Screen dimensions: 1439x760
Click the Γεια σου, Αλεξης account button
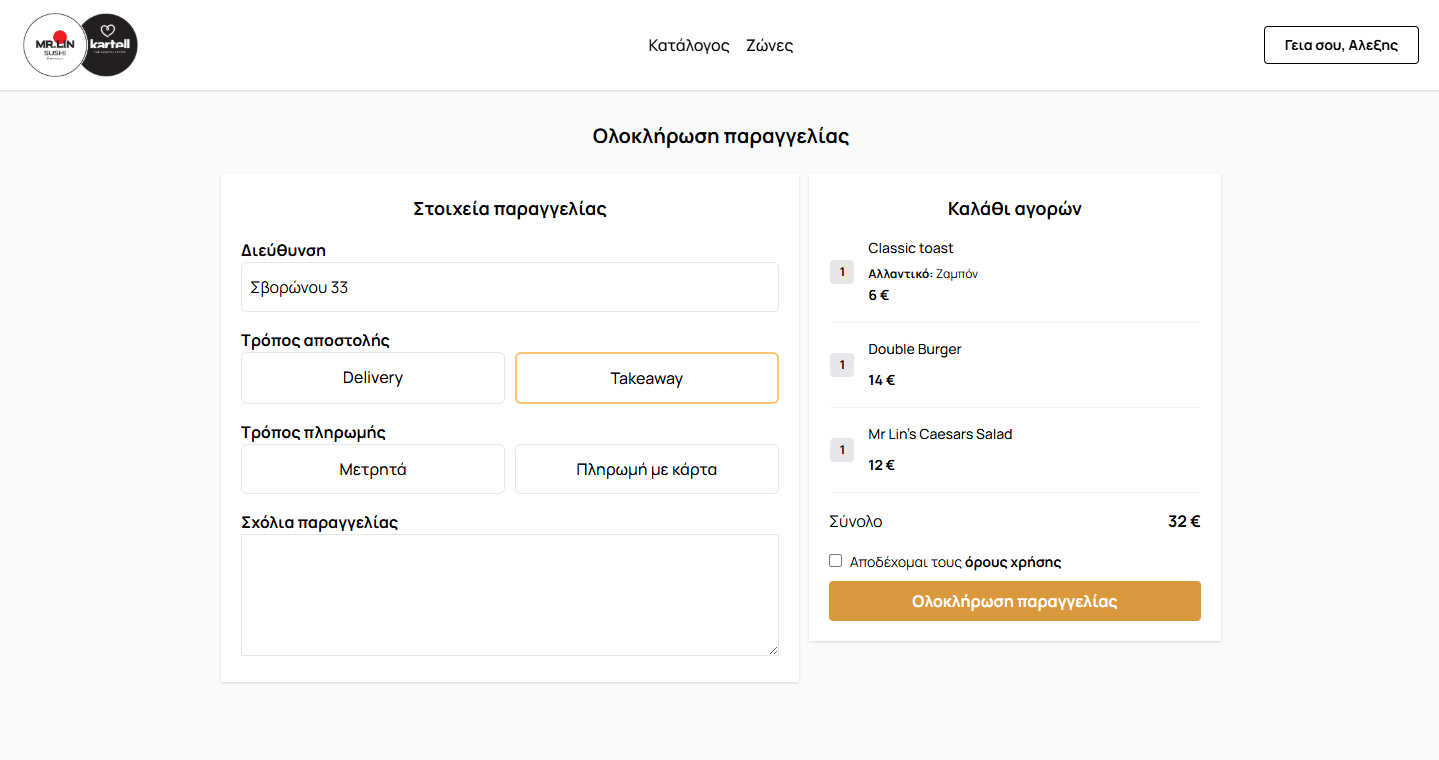point(1340,45)
